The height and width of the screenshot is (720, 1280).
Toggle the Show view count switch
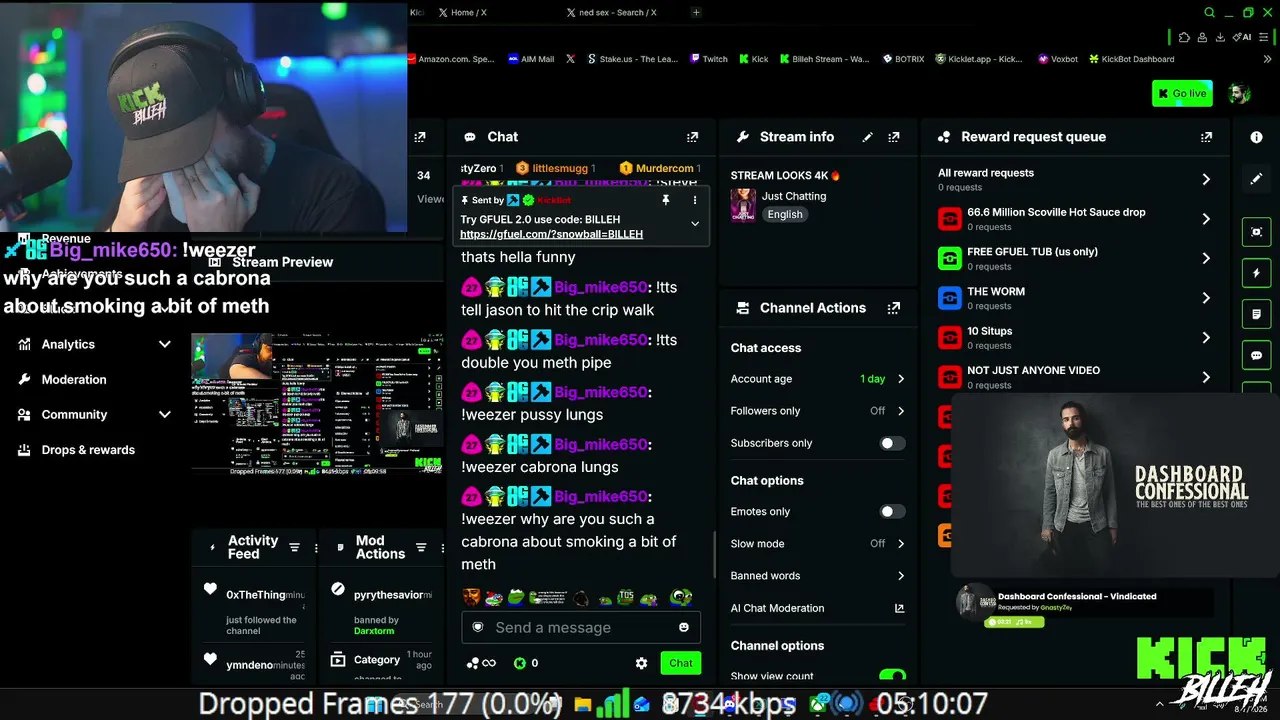pyautogui.click(x=892, y=676)
